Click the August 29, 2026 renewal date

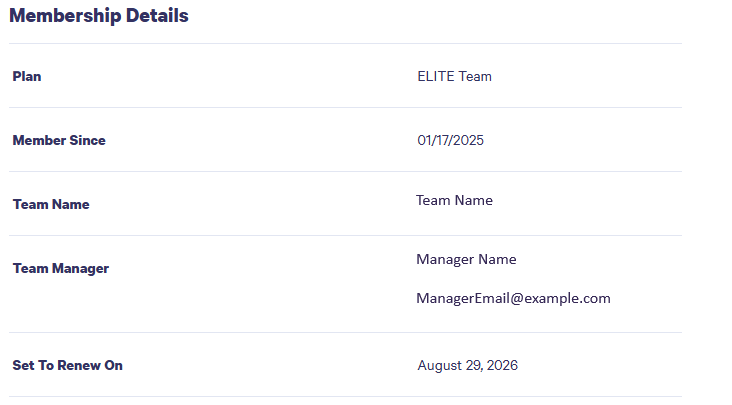click(x=467, y=365)
